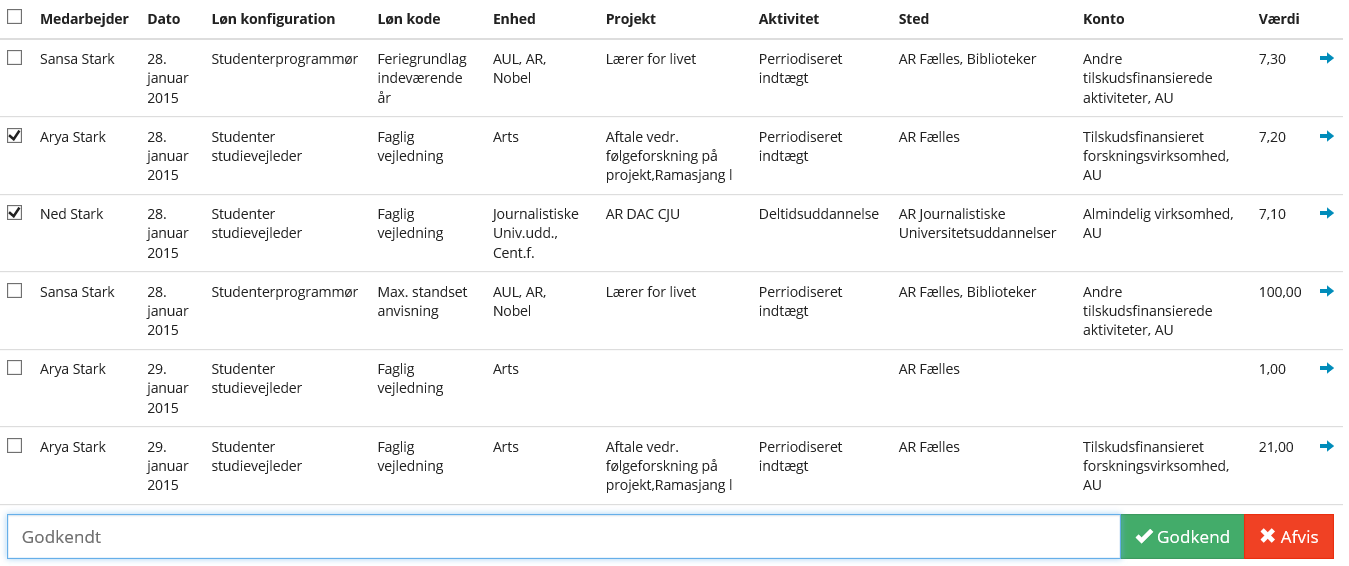This screenshot has width=1349, height=566.
Task: Select the Max. standset anvisning row checkbox
Action: (x=15, y=291)
